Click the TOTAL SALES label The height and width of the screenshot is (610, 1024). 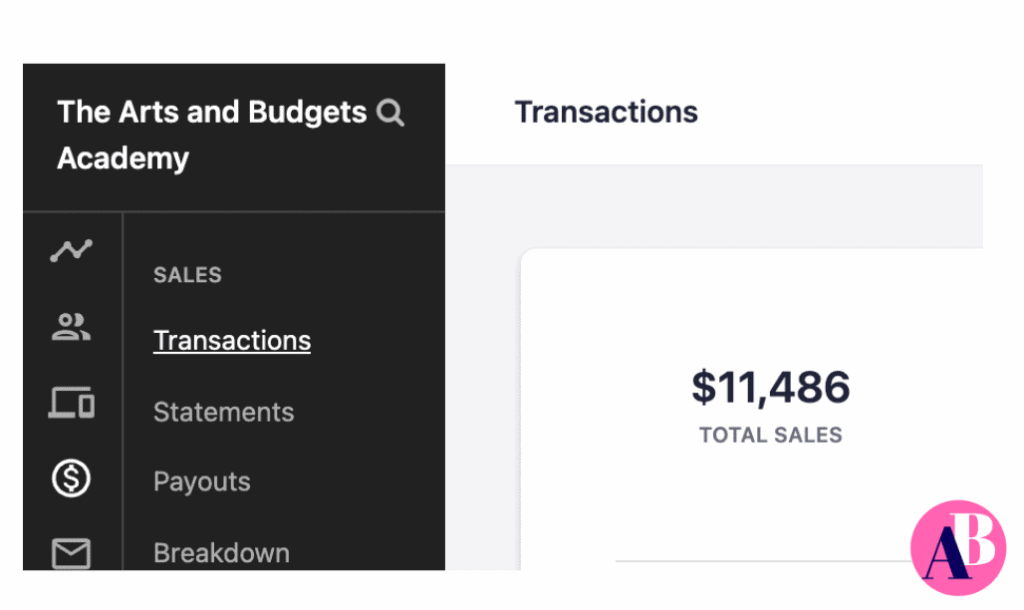(771, 435)
